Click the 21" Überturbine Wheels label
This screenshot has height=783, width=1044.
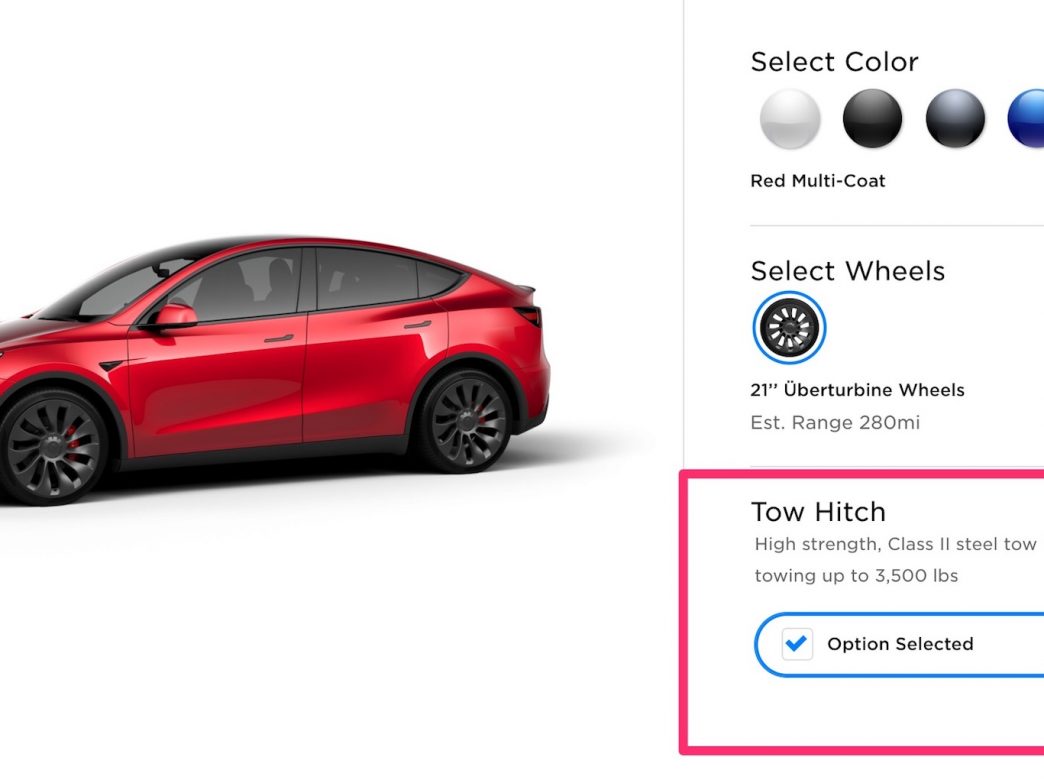(x=857, y=390)
